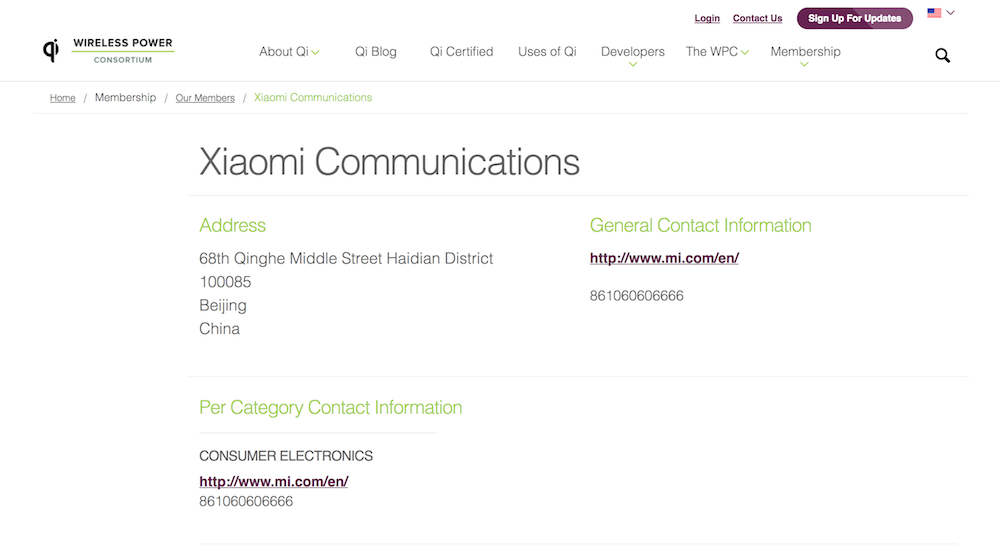Screen dimensions: 1000x549
Task: Open the About Qi menu
Action: [x=284, y=52]
